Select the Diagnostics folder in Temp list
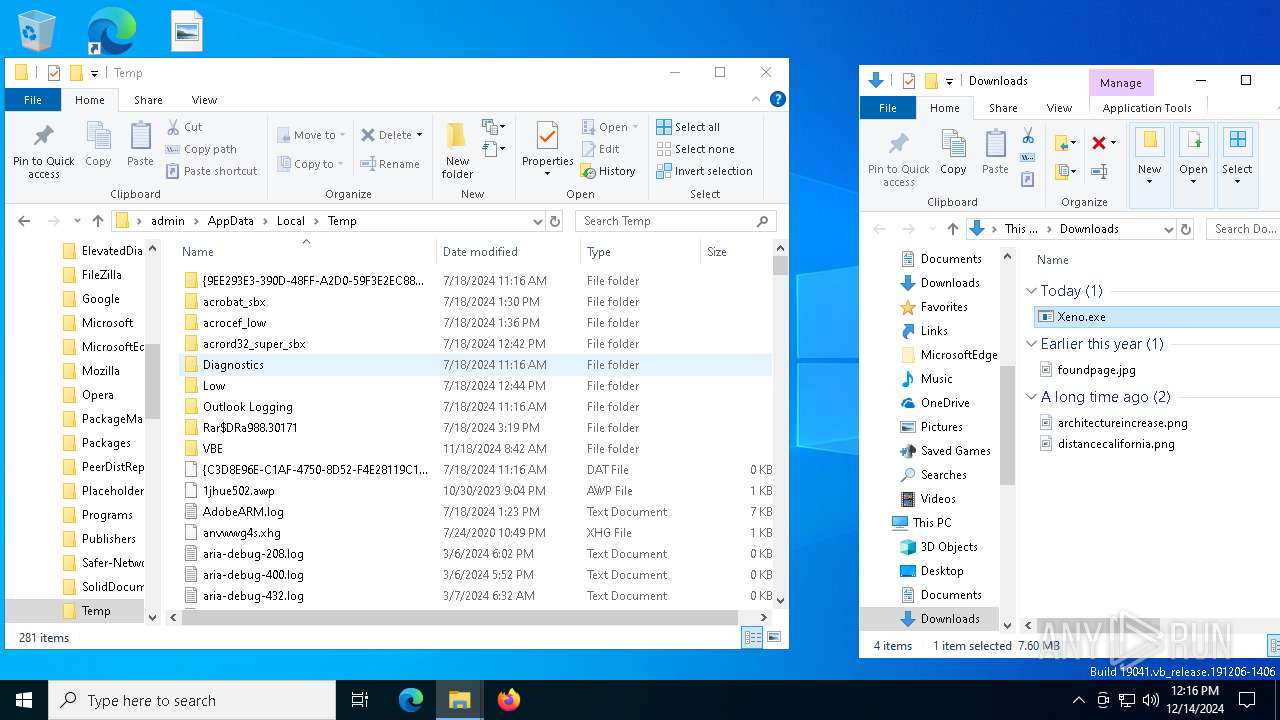 (476, 365)
